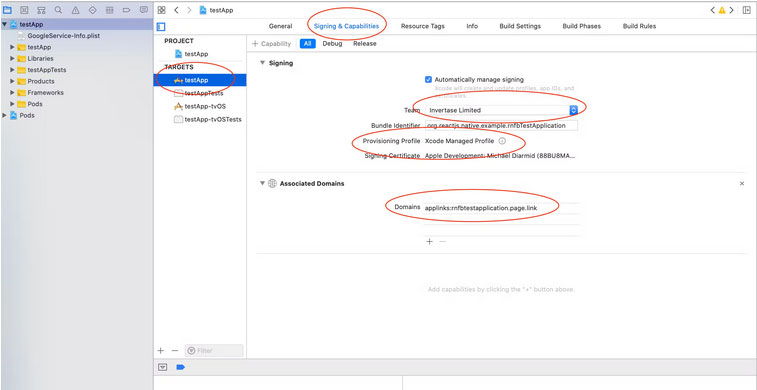Toggle the blue breakpoints activation icon
The width and height of the screenshot is (757, 390).
click(181, 367)
